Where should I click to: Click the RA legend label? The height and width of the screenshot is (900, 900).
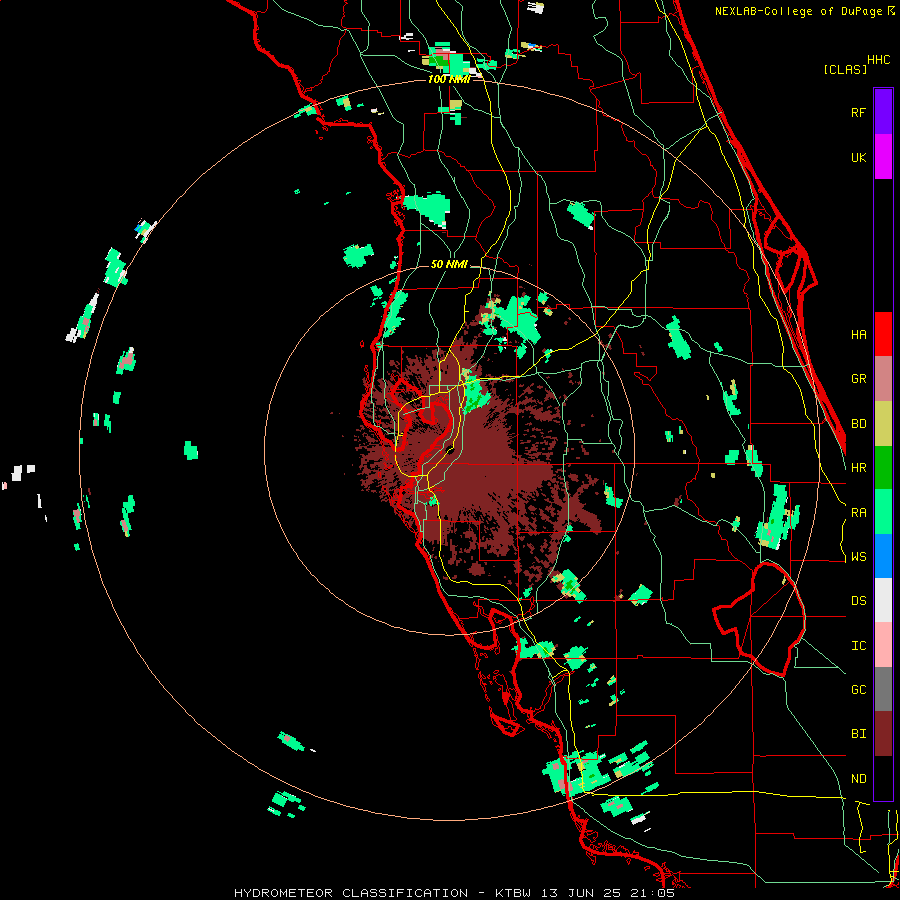pyautogui.click(x=859, y=513)
